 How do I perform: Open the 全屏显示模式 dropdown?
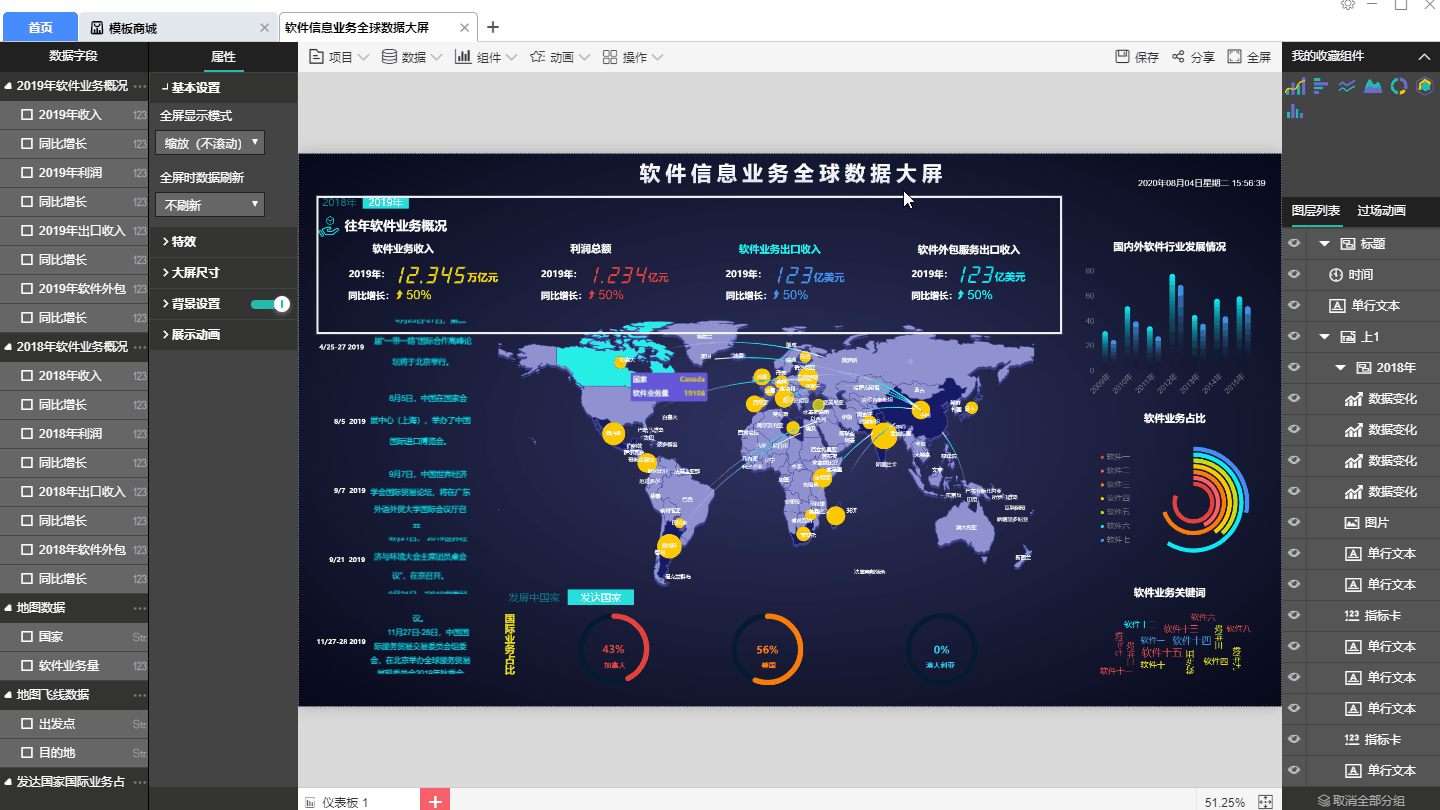[x=210, y=143]
